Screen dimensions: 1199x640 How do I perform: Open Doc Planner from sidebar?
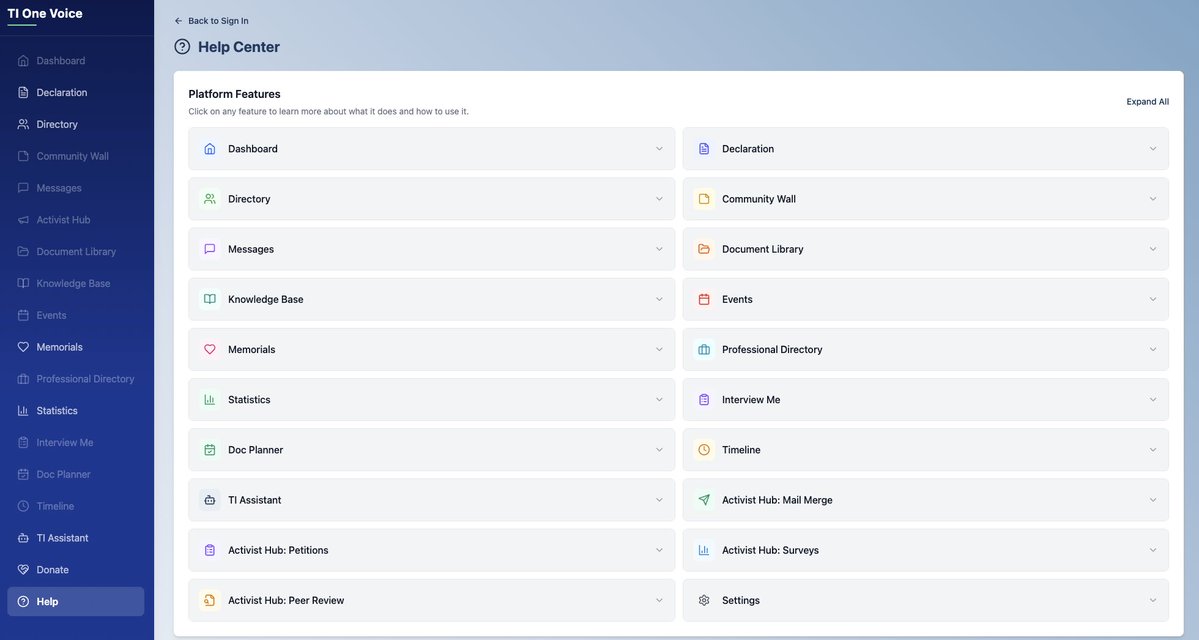tap(76, 475)
